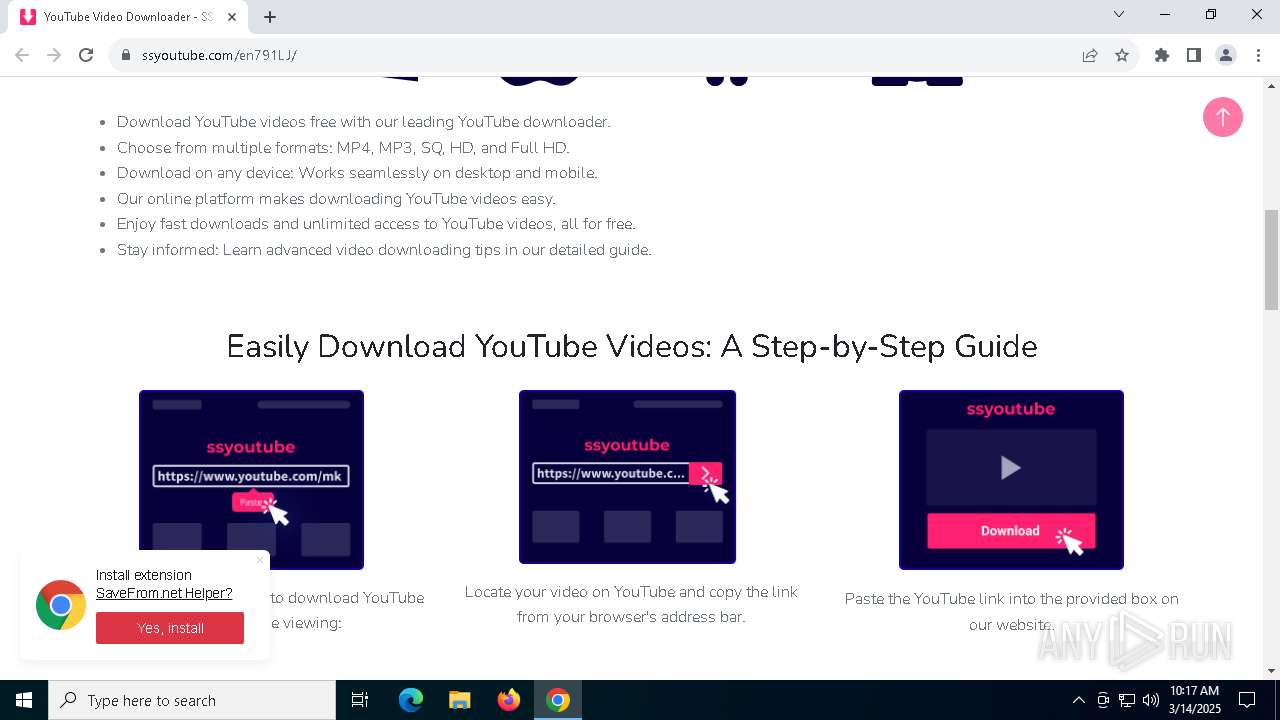Open the network tray icon
1280x720 pixels.
click(1127, 700)
